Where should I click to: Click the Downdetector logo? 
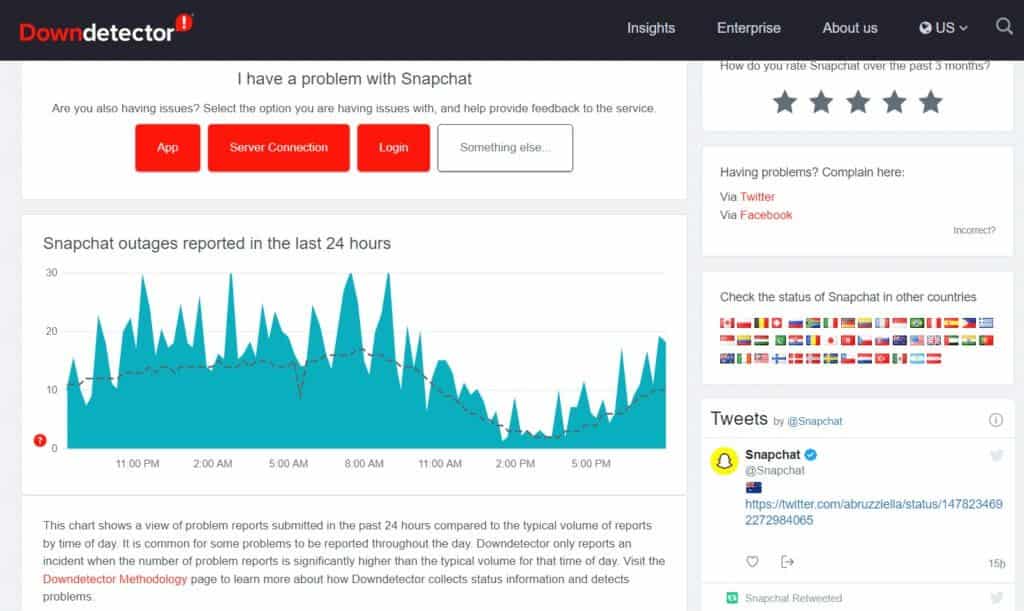pos(106,30)
